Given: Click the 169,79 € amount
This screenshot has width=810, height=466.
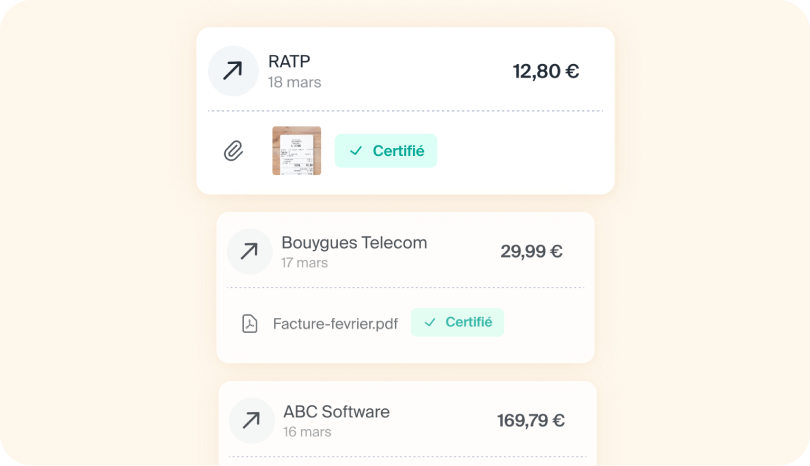Looking at the screenshot, I should tap(530, 420).
